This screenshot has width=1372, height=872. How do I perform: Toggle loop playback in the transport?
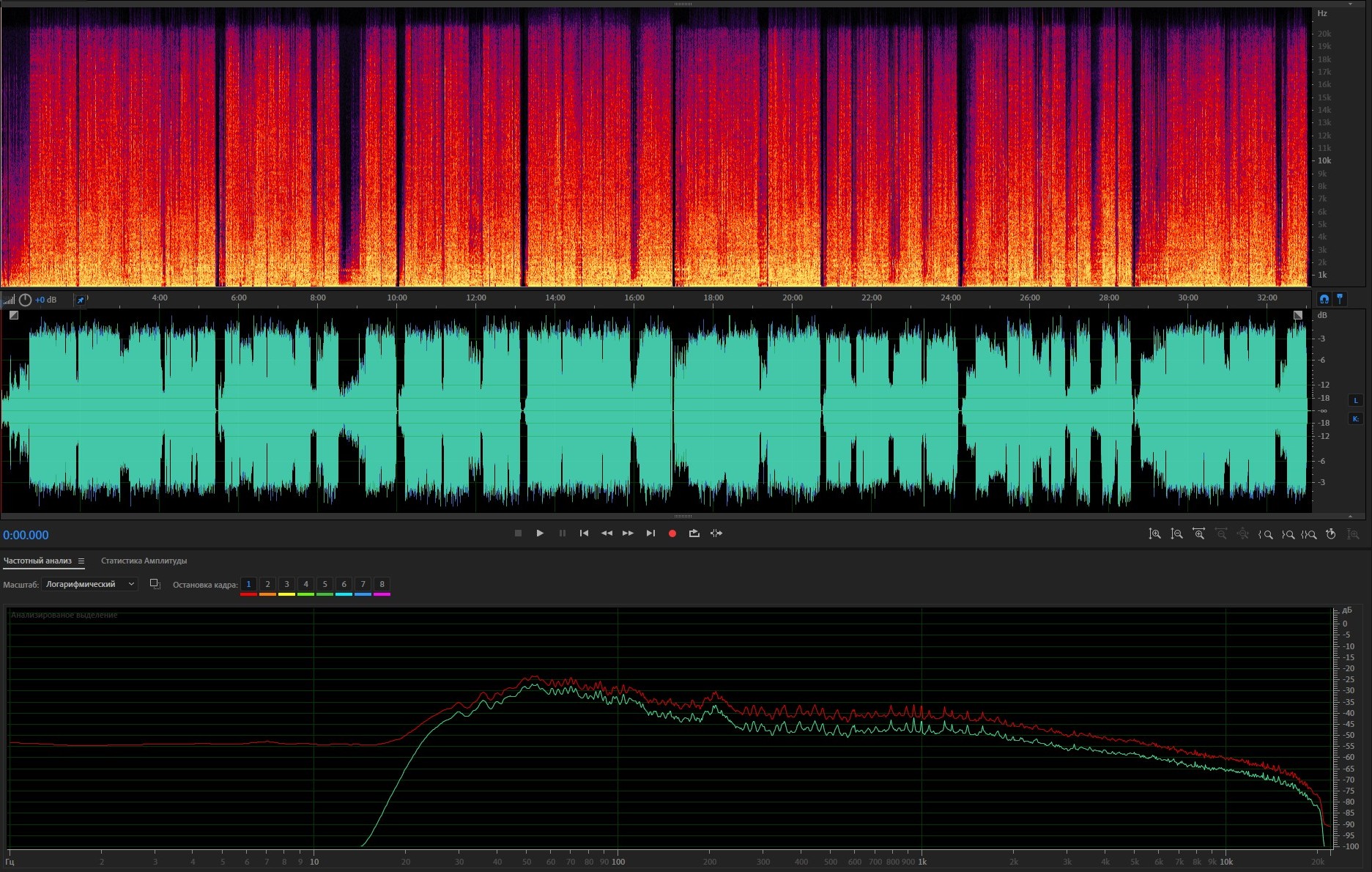[x=694, y=533]
